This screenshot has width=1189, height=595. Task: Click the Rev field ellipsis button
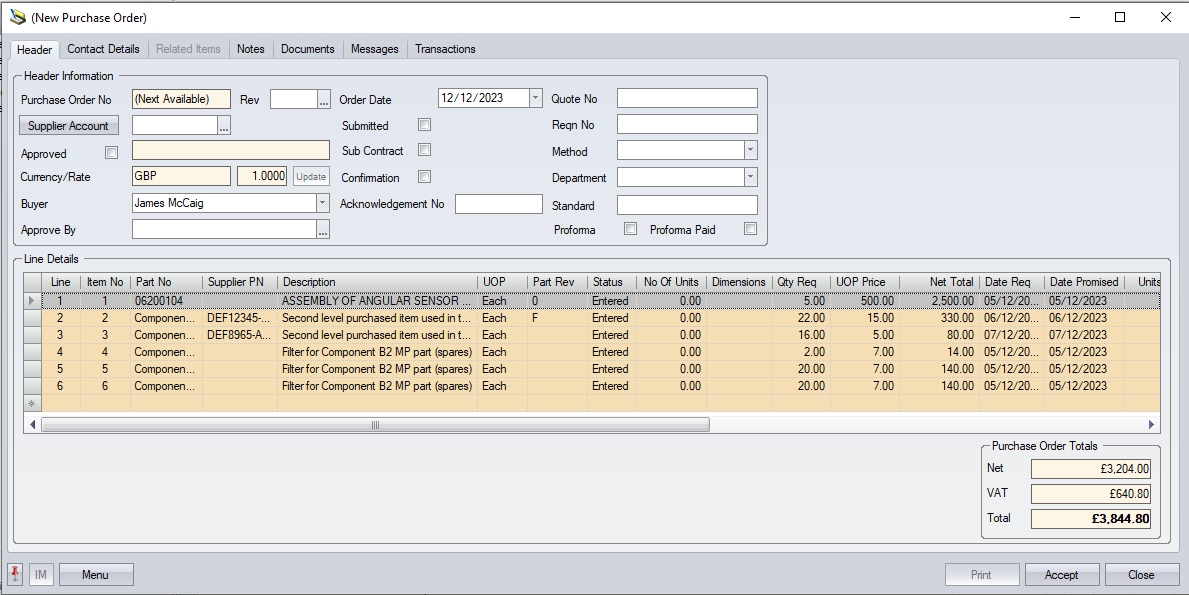point(323,99)
